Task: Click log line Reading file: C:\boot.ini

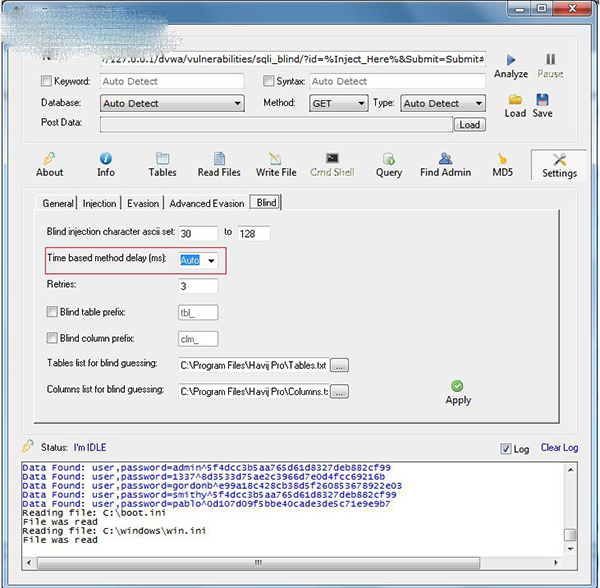Action: [x=94, y=513]
